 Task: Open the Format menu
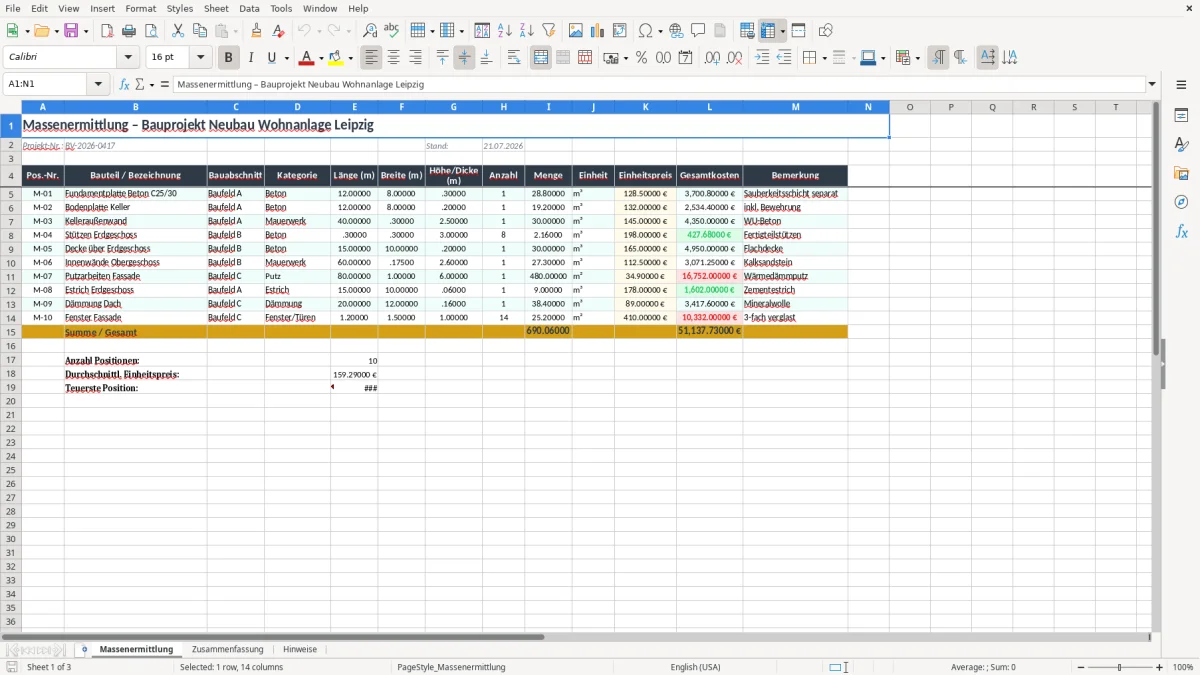(x=140, y=8)
